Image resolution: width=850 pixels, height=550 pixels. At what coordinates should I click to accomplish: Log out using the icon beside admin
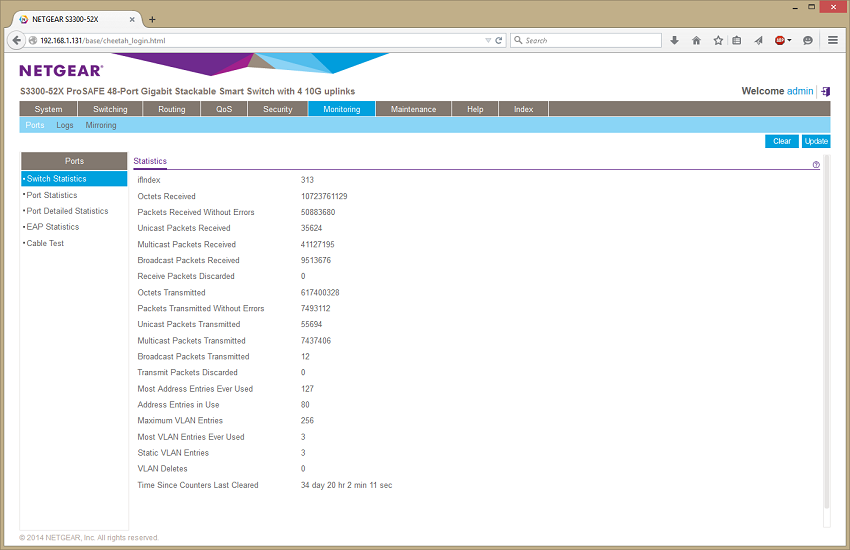pyautogui.click(x=826, y=91)
